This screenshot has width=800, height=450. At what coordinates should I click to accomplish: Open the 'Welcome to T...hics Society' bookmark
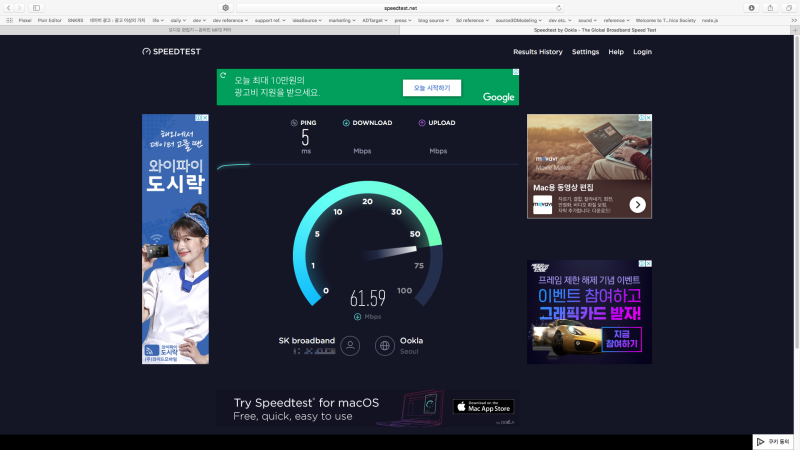click(665, 20)
